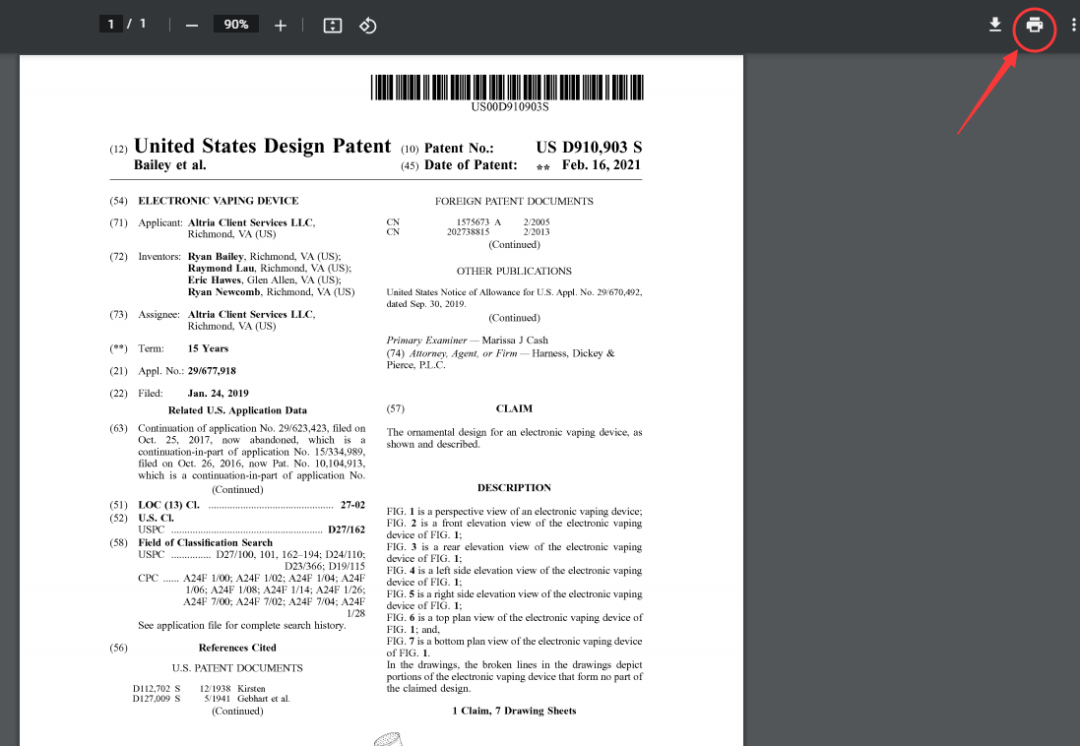Click the barcode at top of patent
The image size is (1080, 746).
[509, 87]
